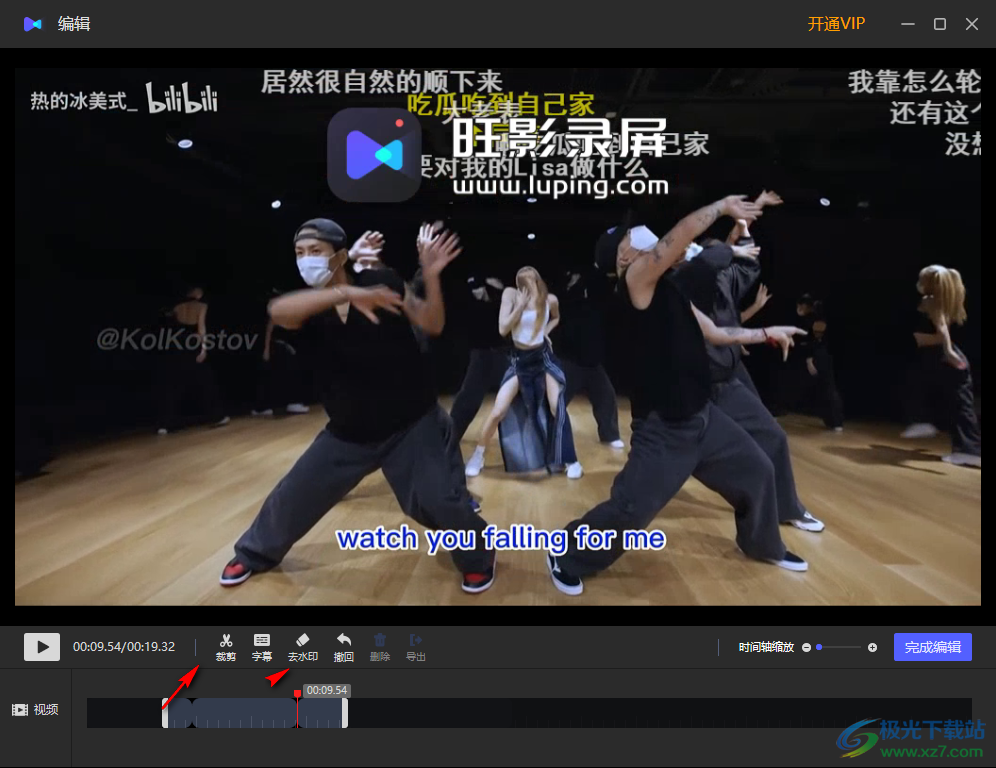Zoom in timeline with plus button
Image resolution: width=996 pixels, height=768 pixels.
(x=873, y=647)
